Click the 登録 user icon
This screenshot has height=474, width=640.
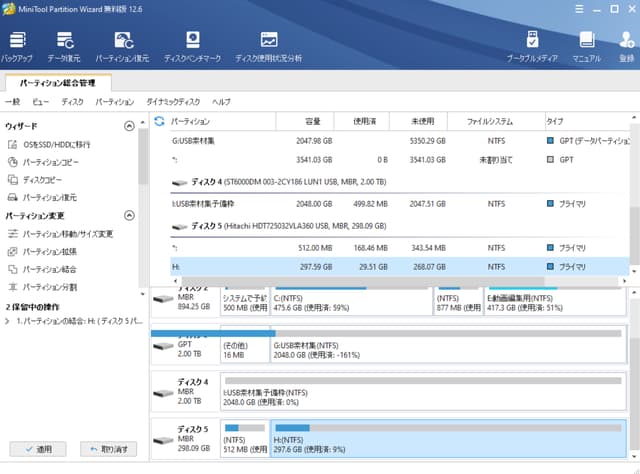(627, 47)
